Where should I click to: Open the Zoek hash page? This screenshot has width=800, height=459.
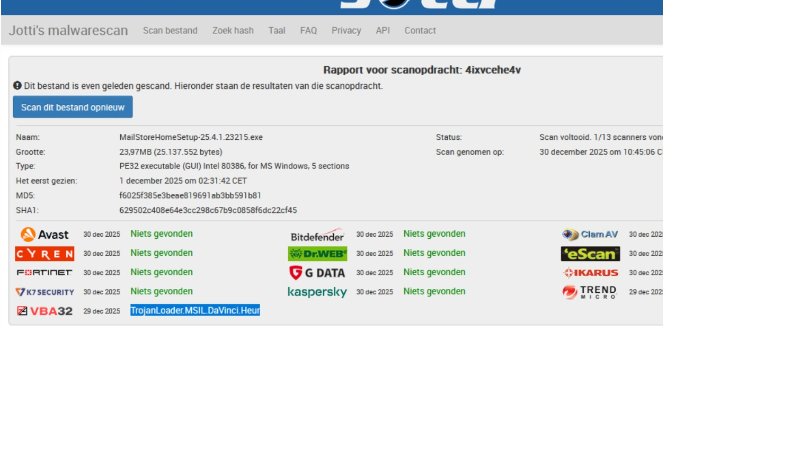pos(233,31)
